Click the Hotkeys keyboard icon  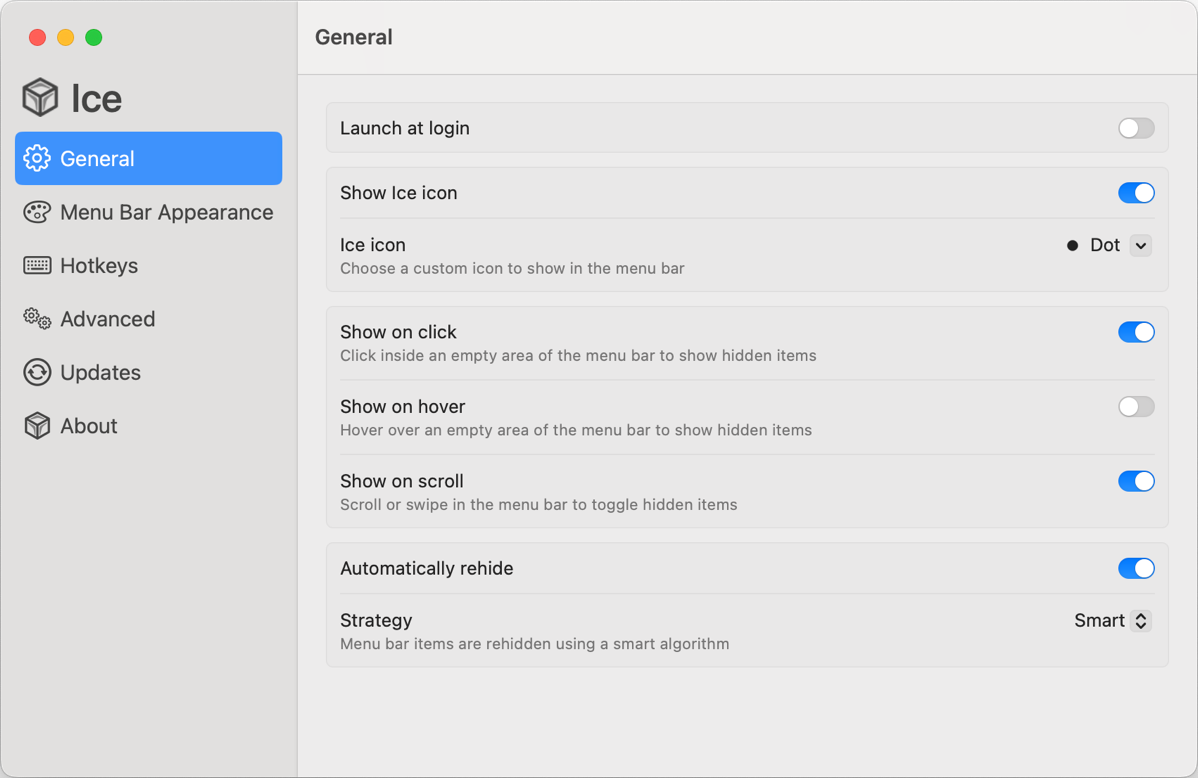point(37,265)
